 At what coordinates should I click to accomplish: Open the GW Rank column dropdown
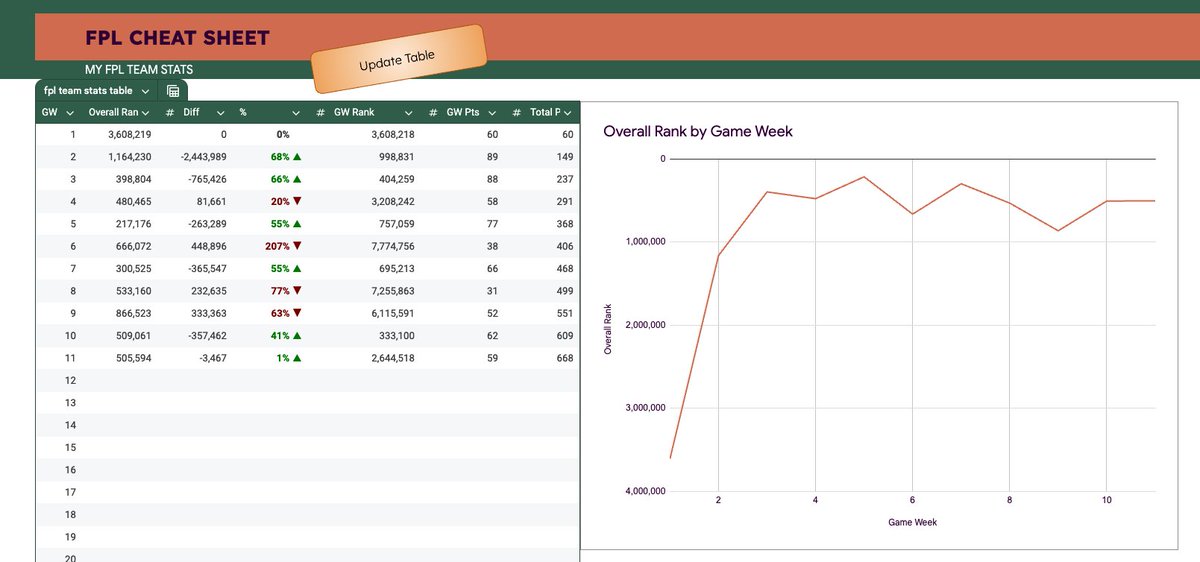click(x=409, y=112)
